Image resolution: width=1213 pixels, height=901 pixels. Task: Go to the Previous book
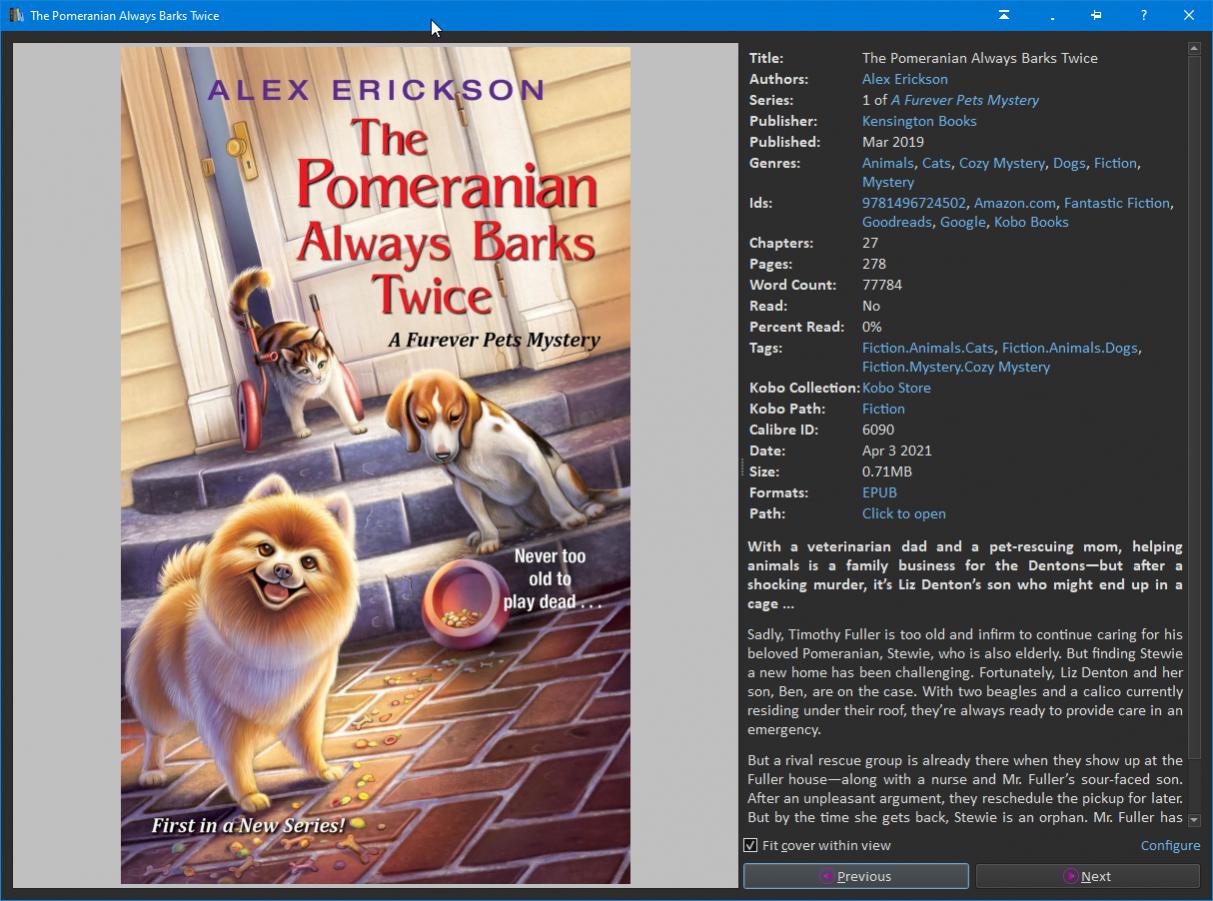click(855, 876)
